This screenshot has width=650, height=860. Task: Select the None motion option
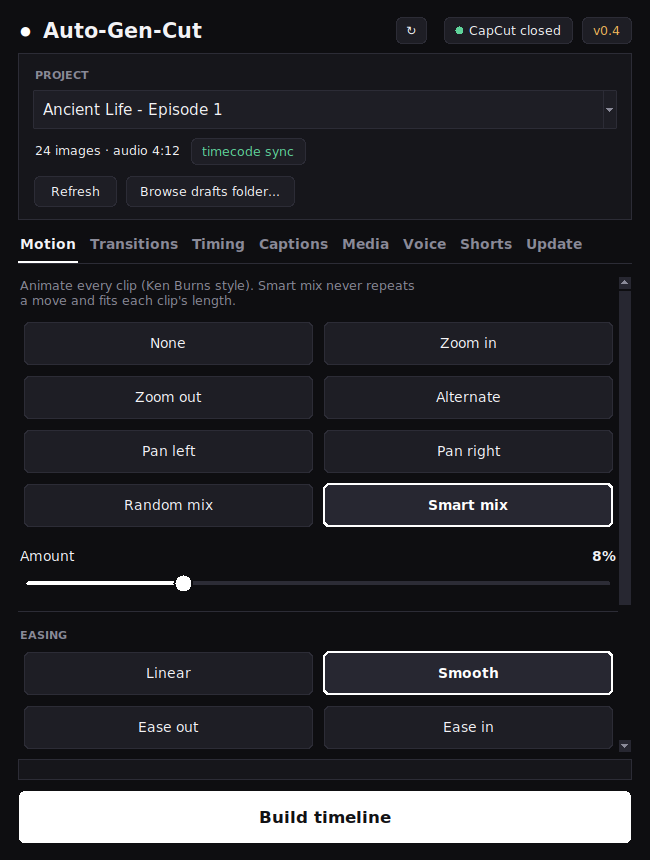[168, 343]
